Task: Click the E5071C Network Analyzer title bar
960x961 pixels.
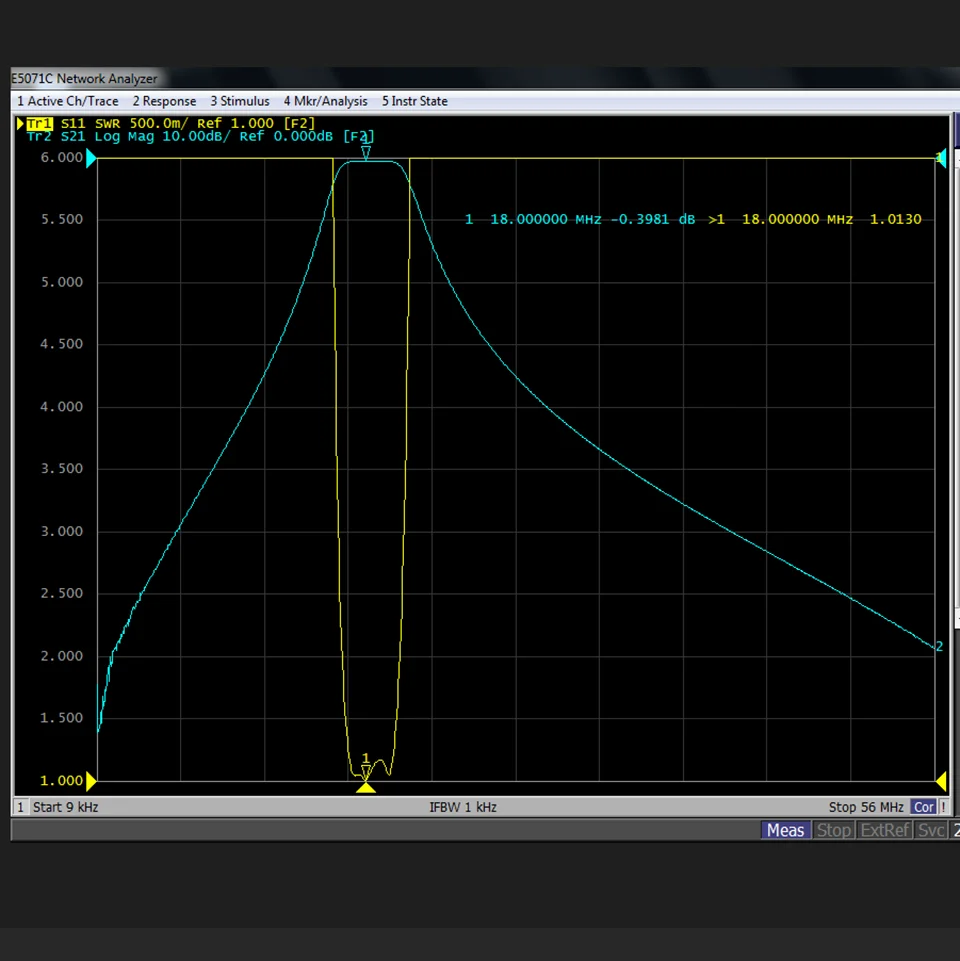Action: [x=484, y=78]
